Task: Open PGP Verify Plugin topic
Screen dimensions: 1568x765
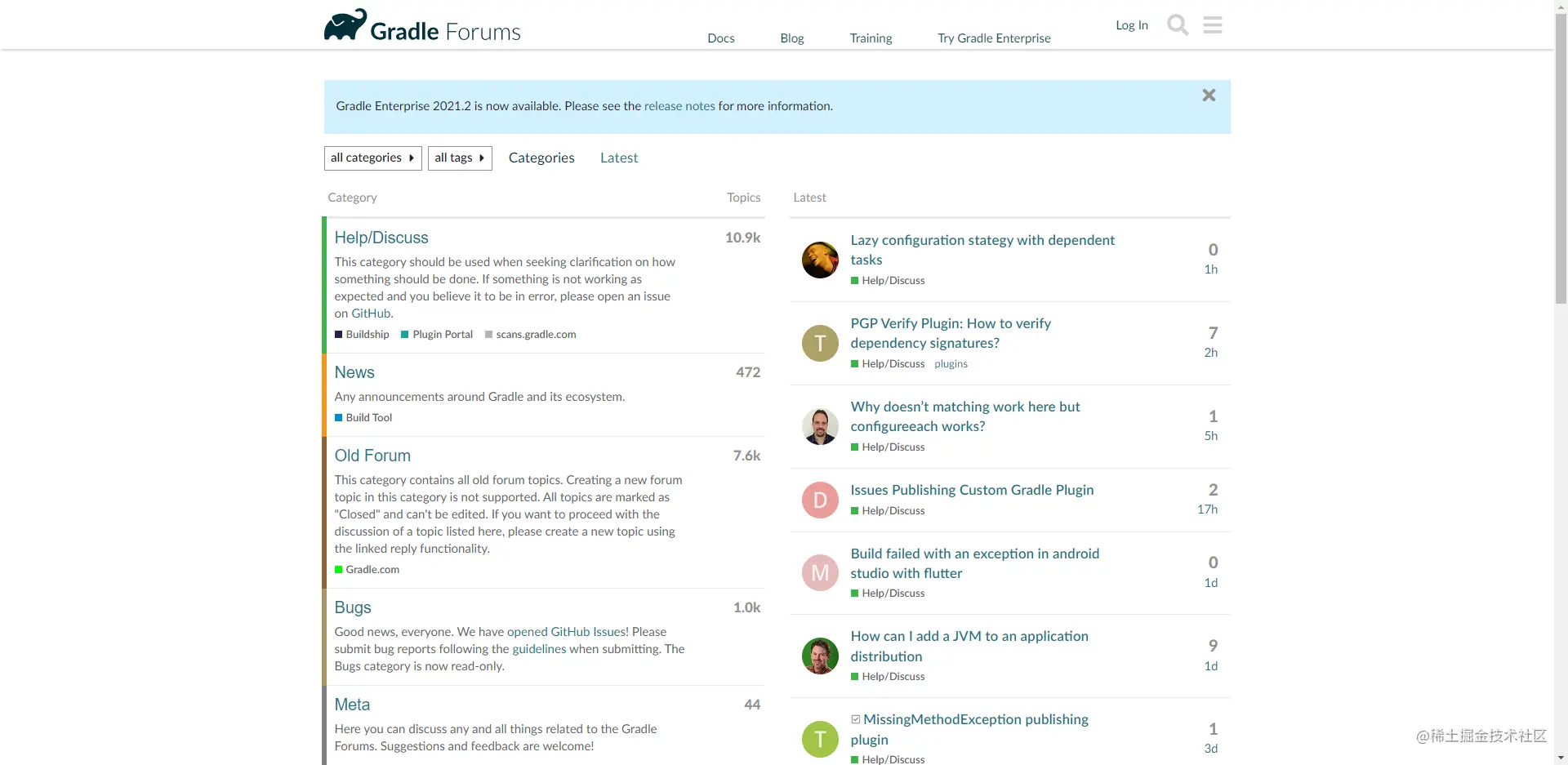Action: point(951,333)
